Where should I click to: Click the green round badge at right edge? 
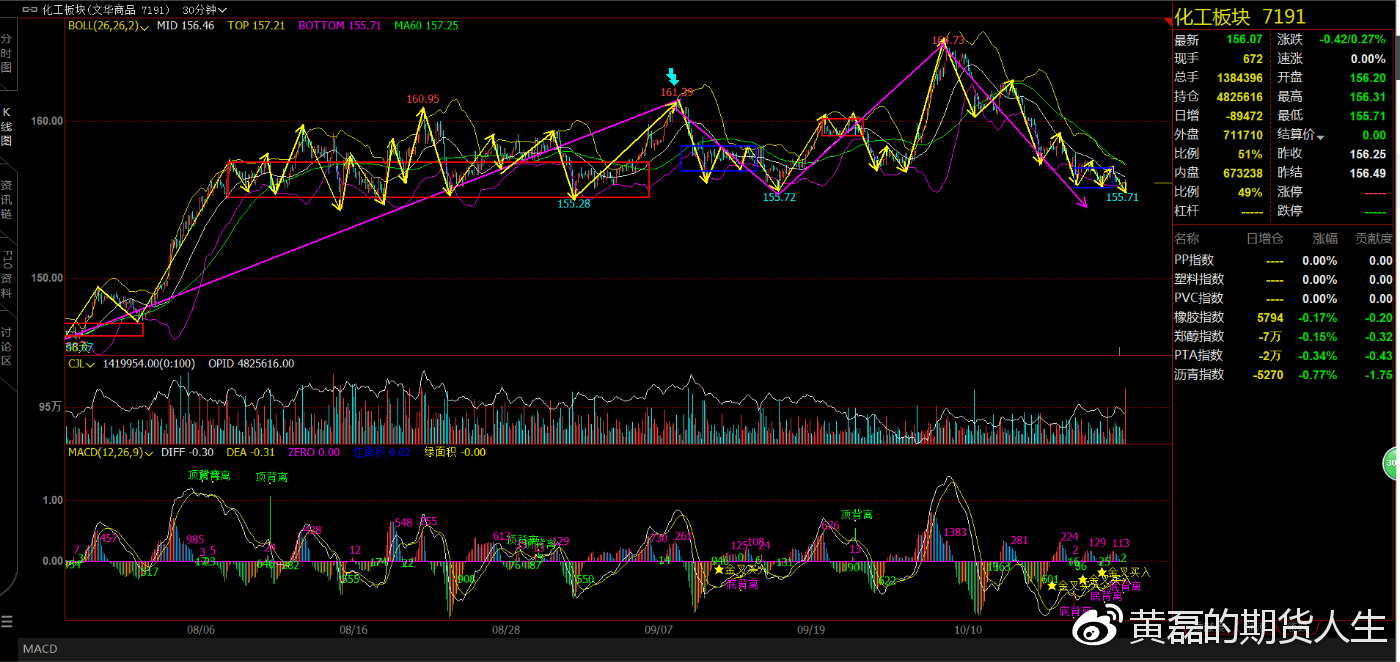(1391, 464)
